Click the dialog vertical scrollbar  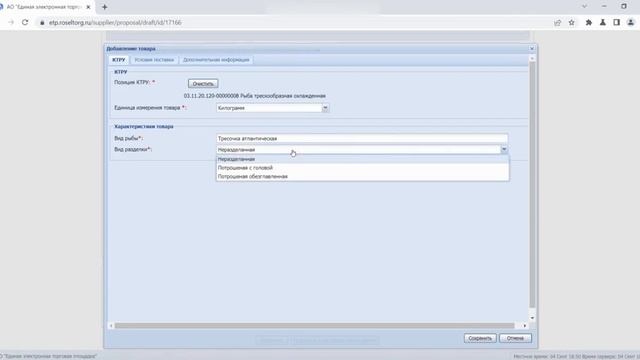[532, 184]
